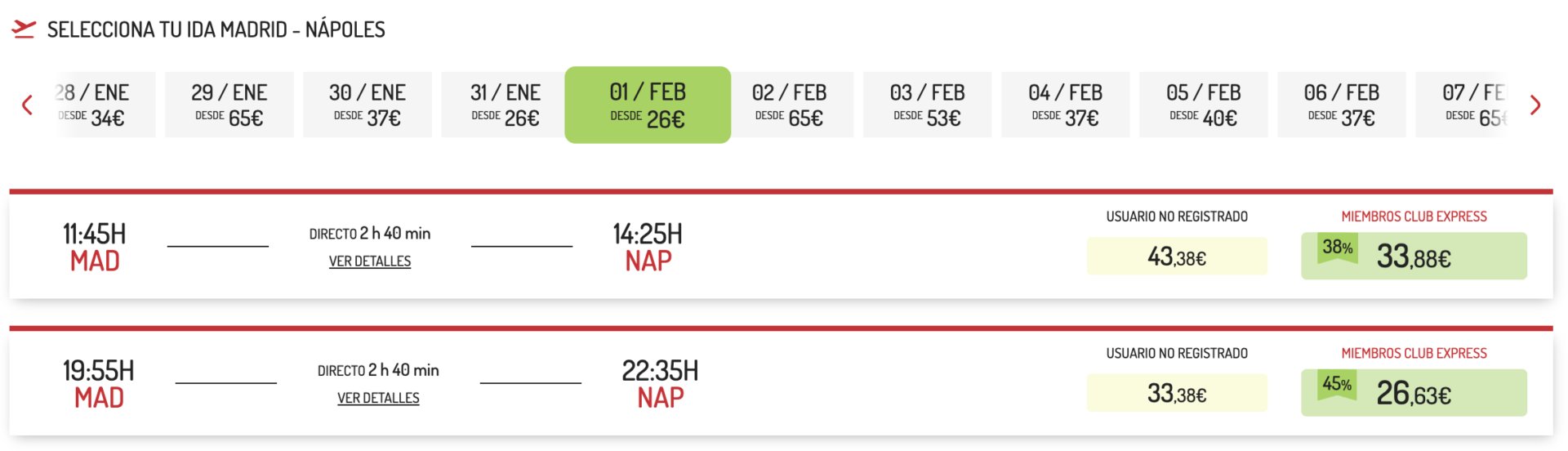Choose the 26,63€ Club Express fare
The image size is (1568, 451).
pos(1414,393)
